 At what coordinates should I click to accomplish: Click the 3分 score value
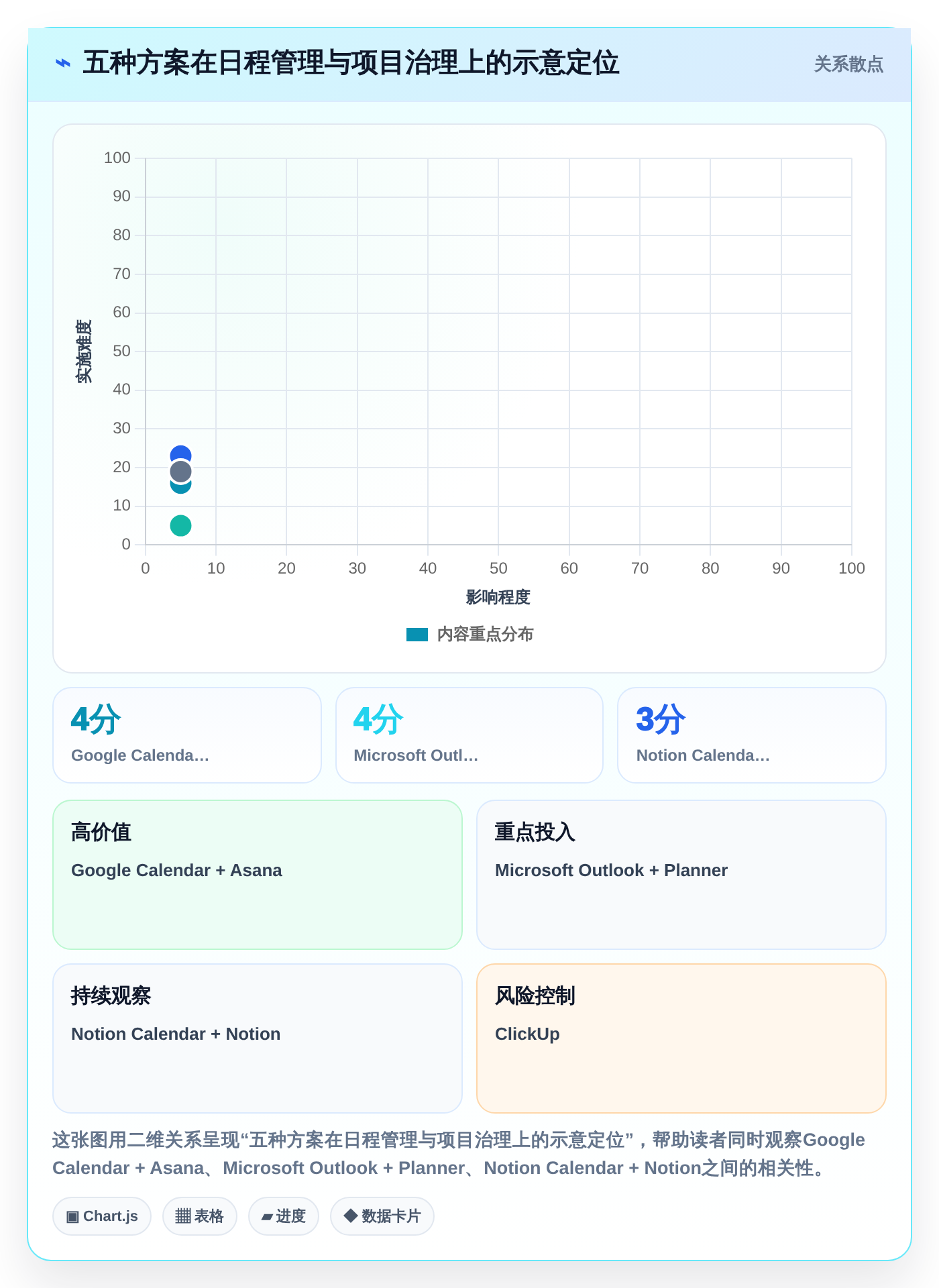click(661, 719)
